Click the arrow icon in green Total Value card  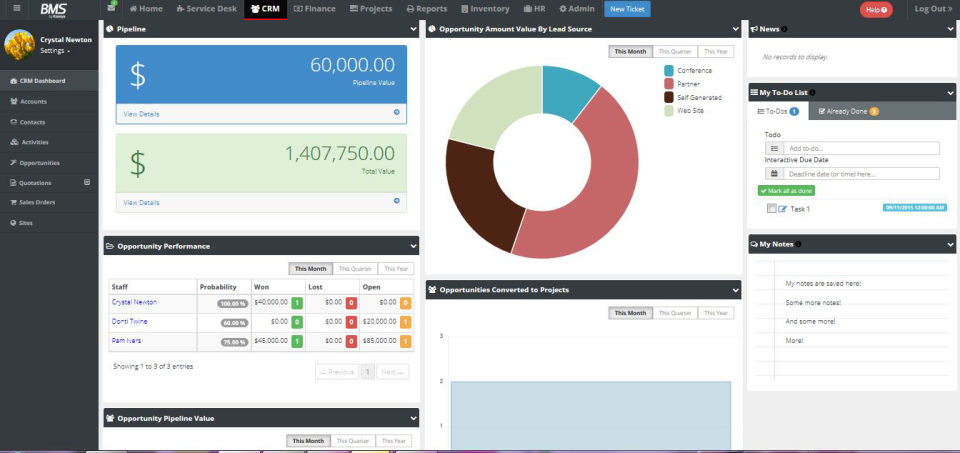(397, 202)
